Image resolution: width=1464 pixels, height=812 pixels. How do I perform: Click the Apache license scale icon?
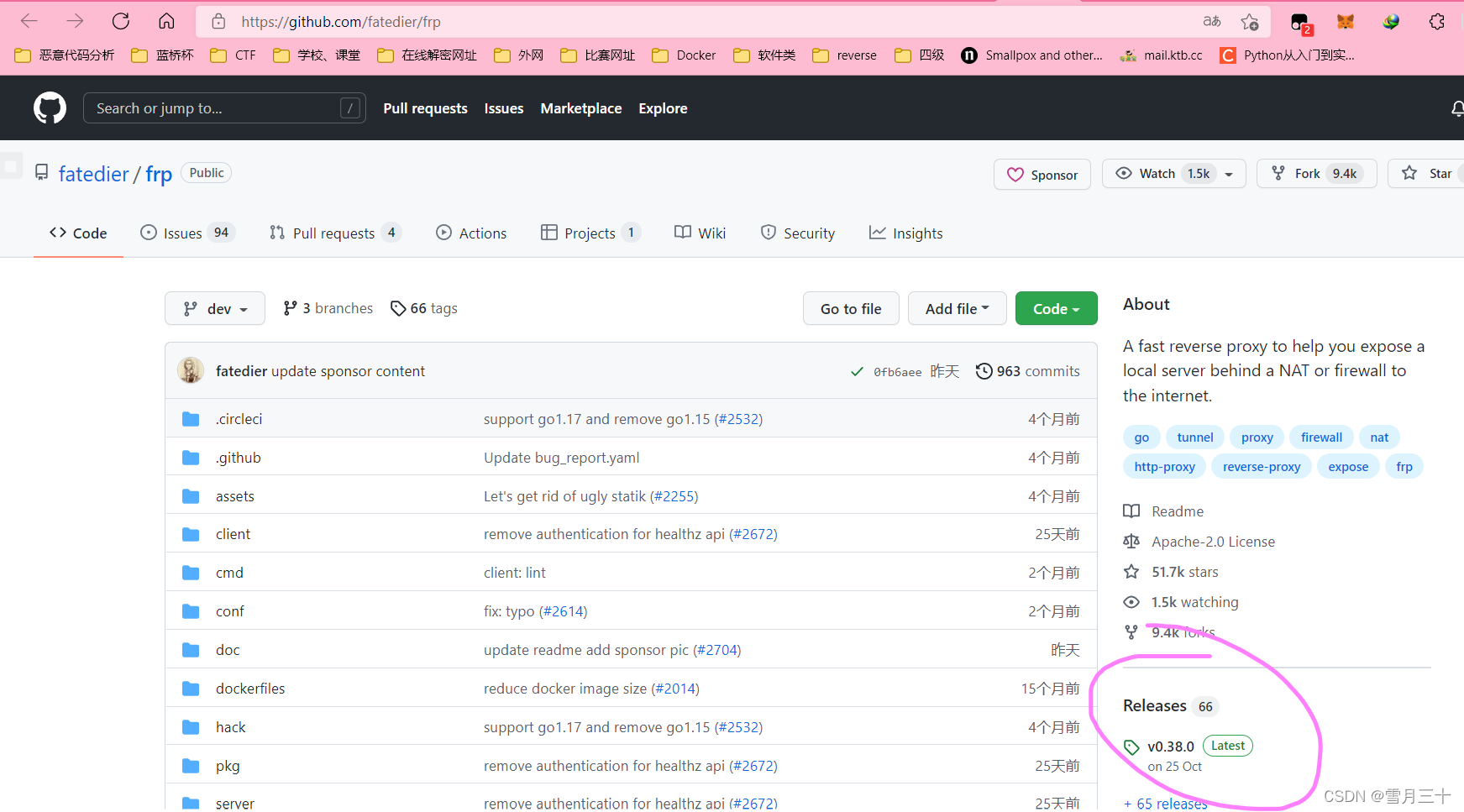1131,542
